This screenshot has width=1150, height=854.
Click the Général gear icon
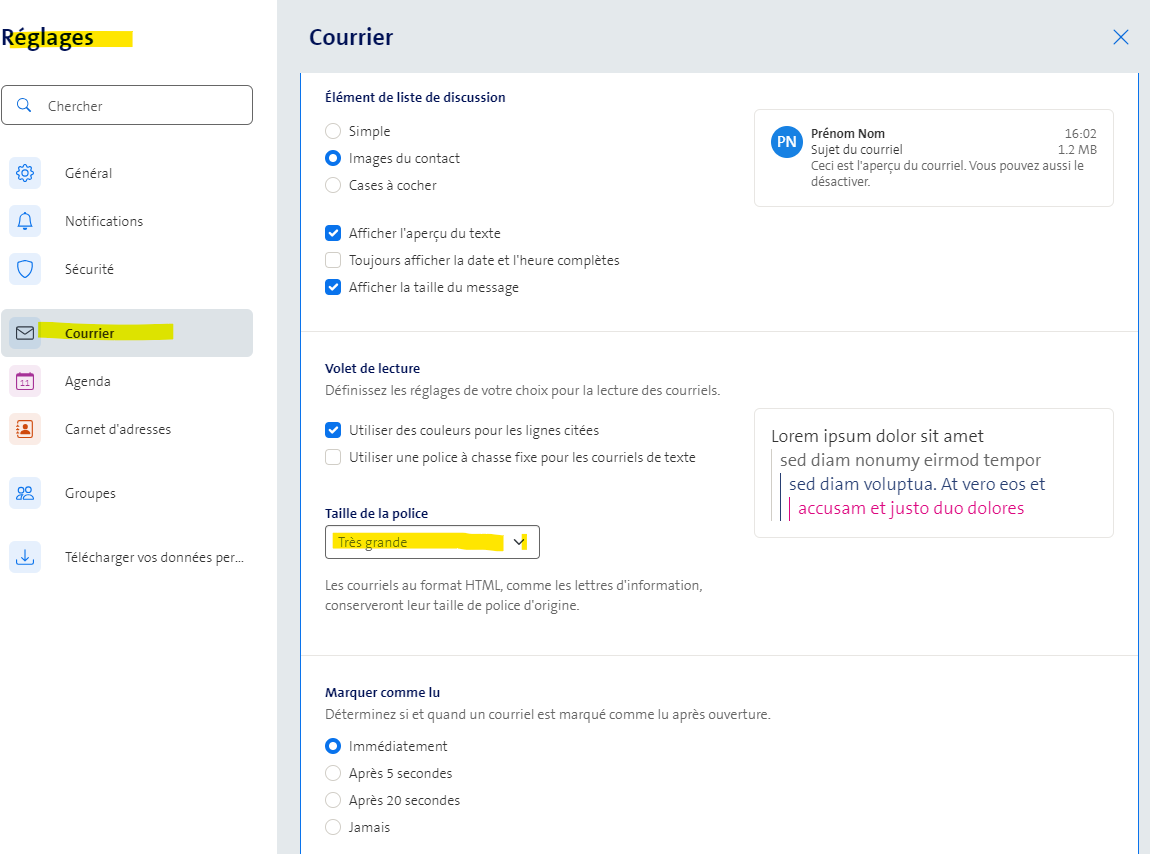coord(25,173)
